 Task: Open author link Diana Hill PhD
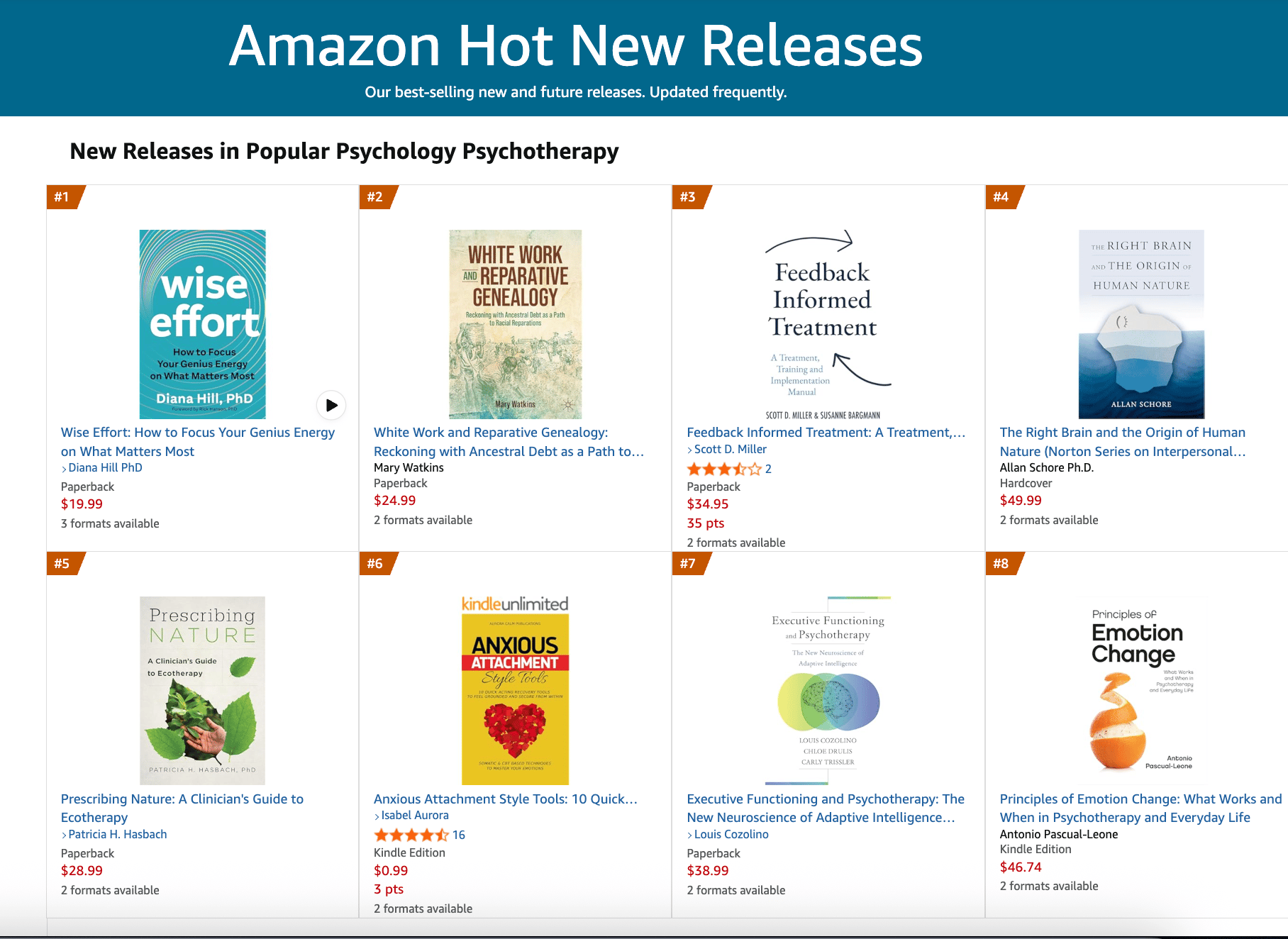click(x=105, y=468)
